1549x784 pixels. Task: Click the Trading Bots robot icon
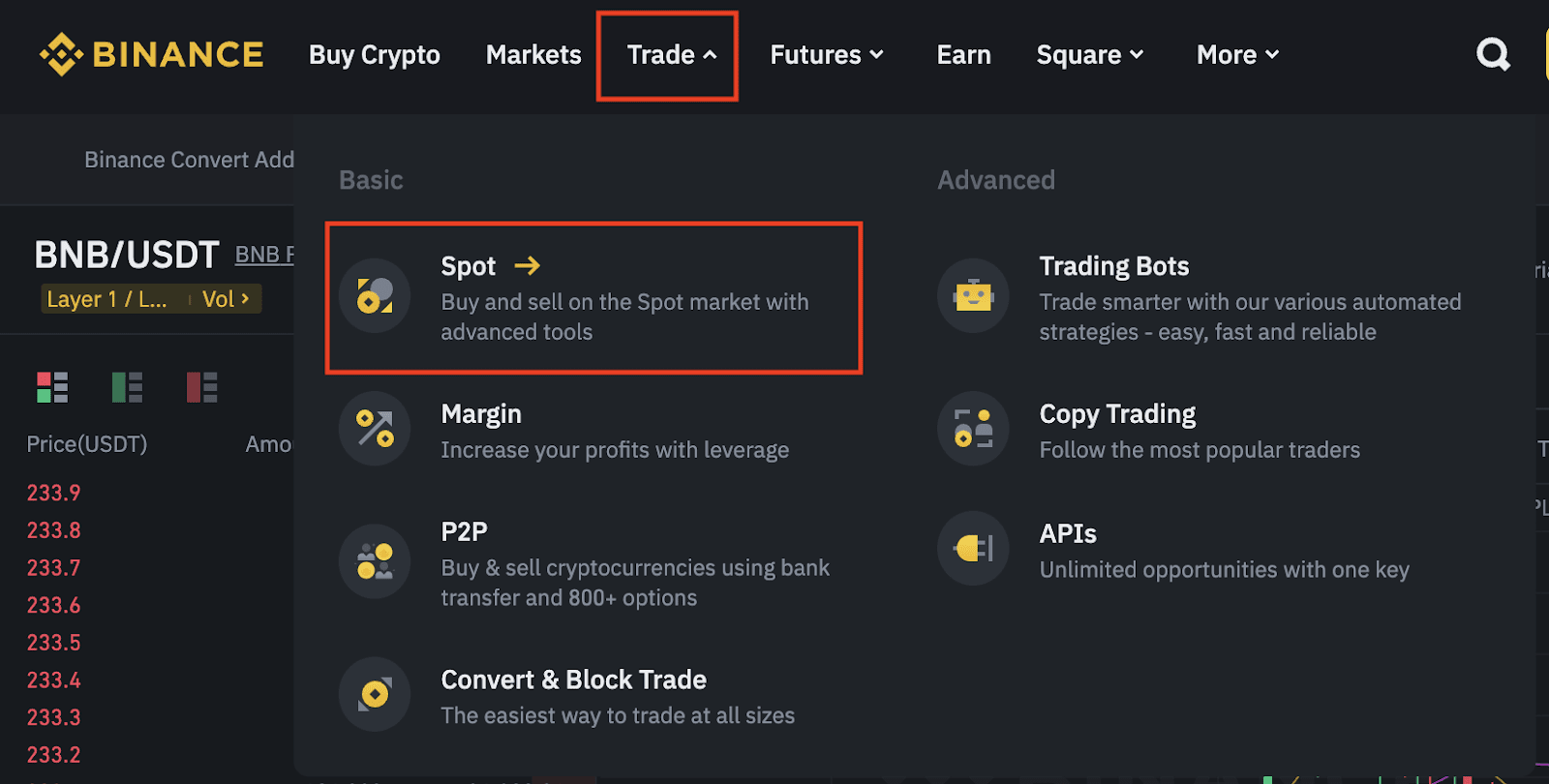coord(973,295)
